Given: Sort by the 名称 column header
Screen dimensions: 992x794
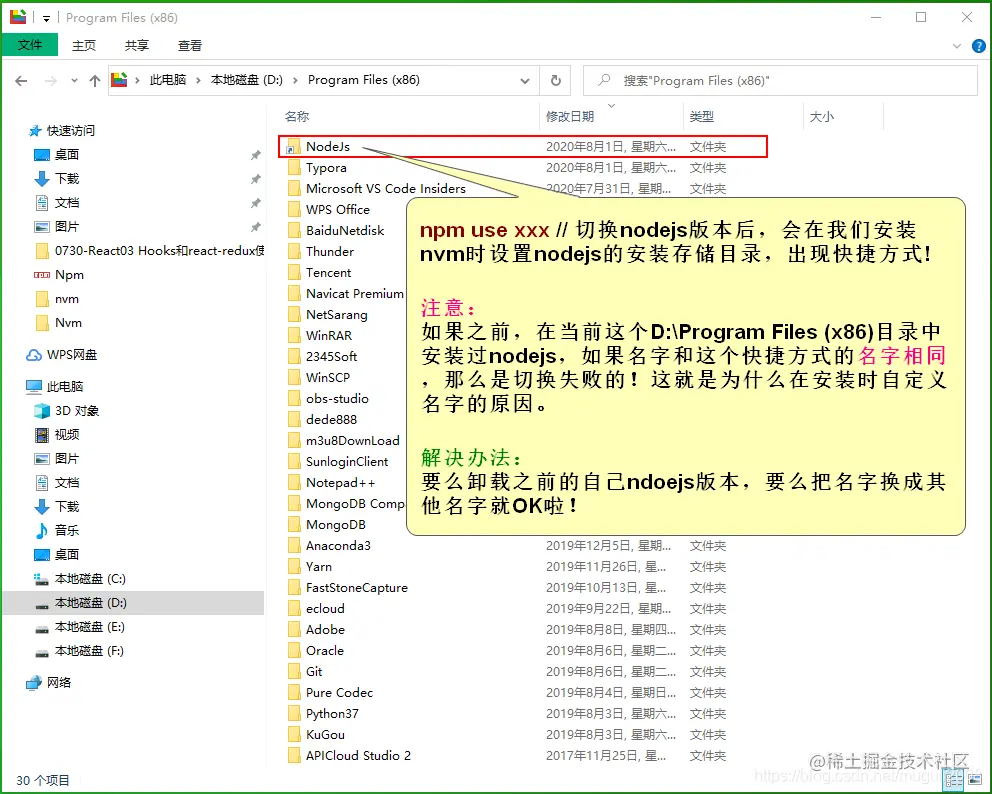Looking at the screenshot, I should coord(297,116).
